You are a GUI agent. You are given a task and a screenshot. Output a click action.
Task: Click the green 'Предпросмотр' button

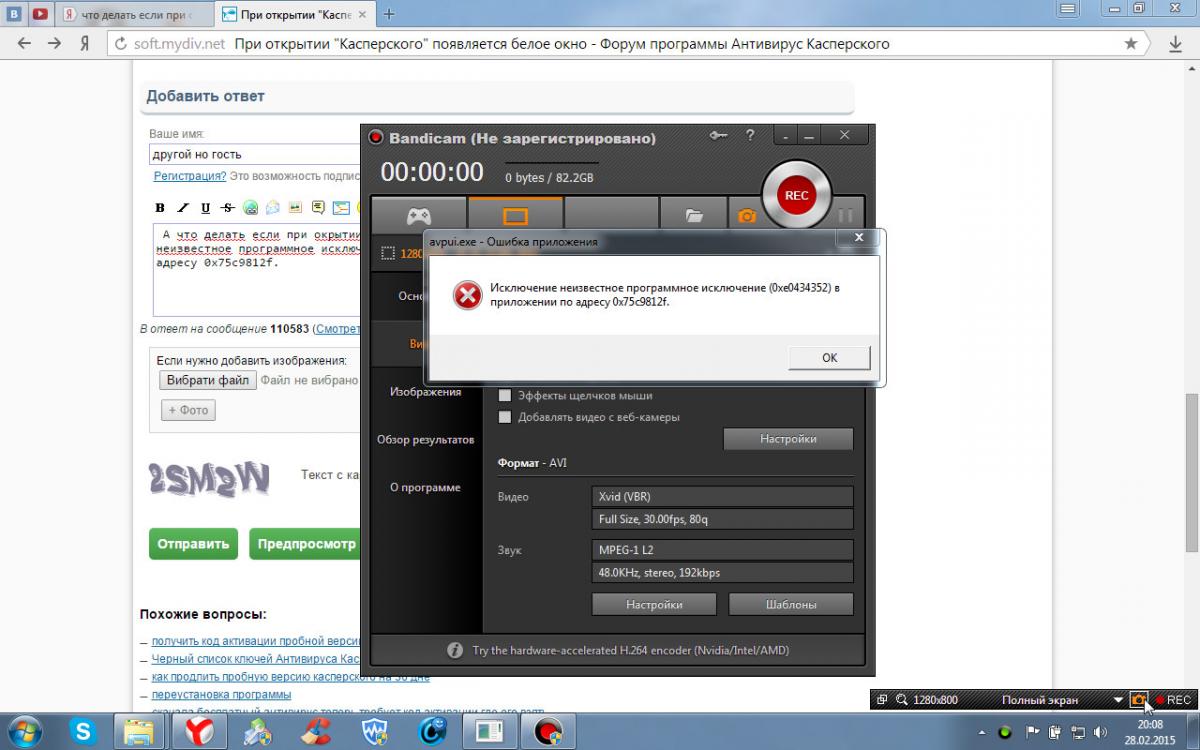click(x=304, y=544)
